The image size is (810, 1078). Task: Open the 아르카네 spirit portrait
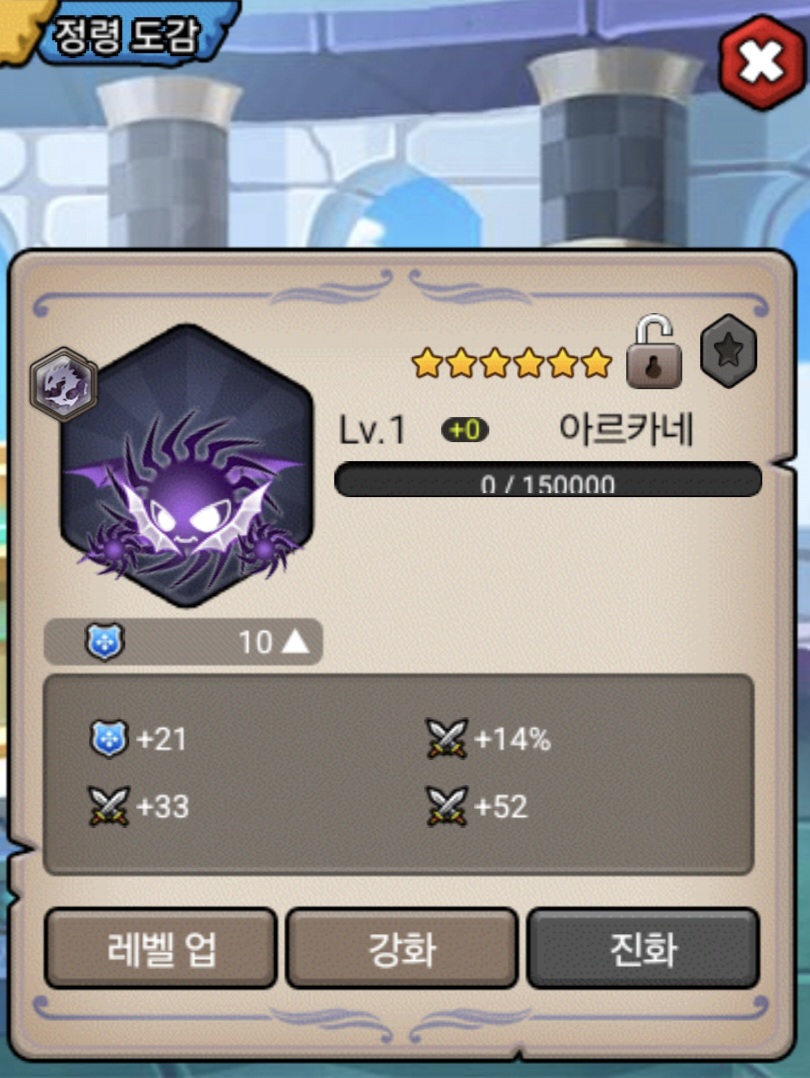[x=186, y=467]
